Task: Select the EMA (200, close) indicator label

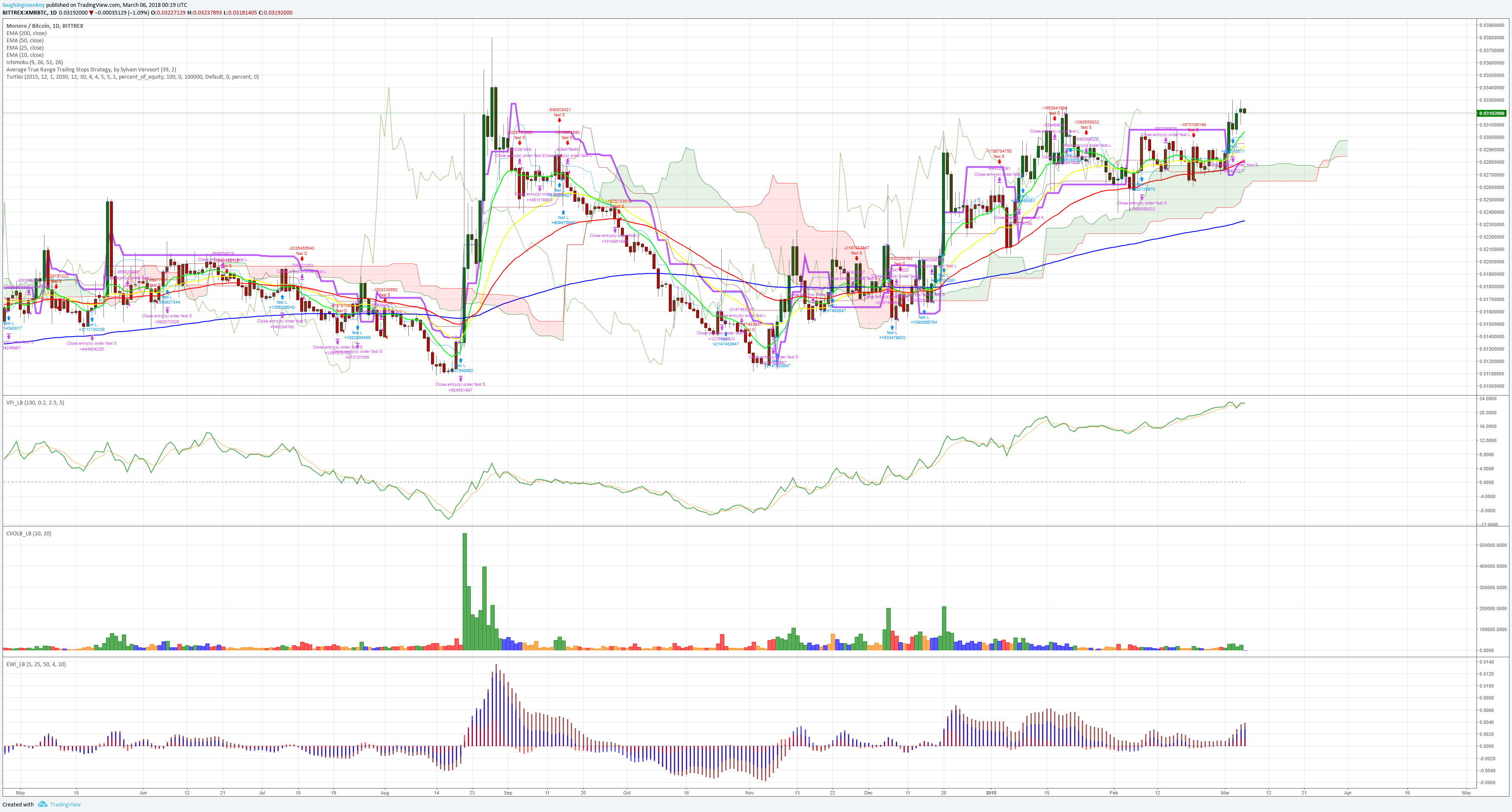Action: tap(27, 33)
